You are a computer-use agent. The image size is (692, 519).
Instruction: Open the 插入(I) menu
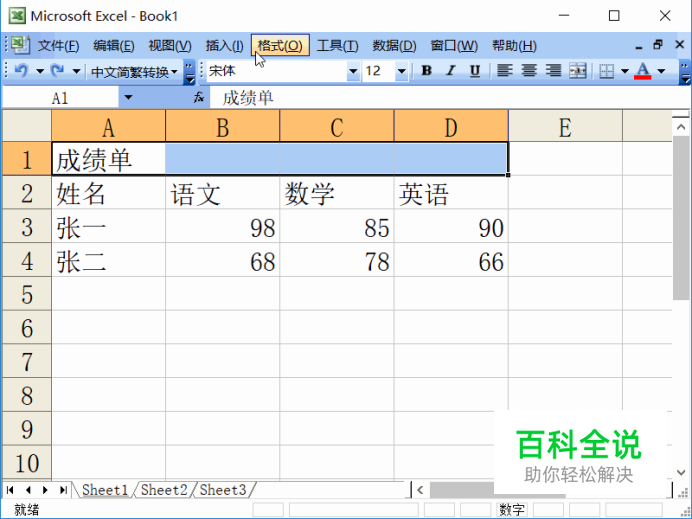coord(224,45)
